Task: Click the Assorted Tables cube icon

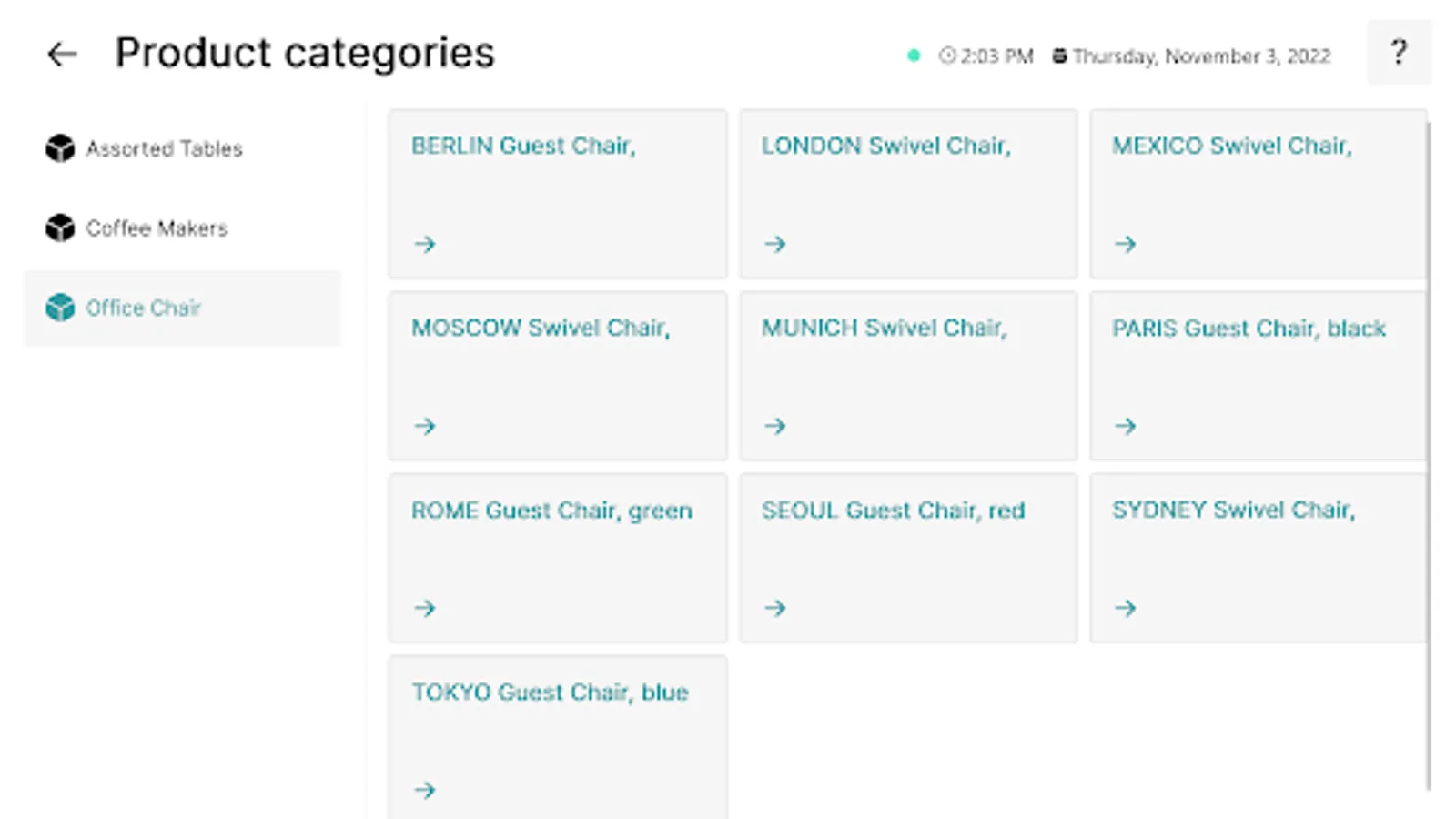Action: (x=60, y=148)
